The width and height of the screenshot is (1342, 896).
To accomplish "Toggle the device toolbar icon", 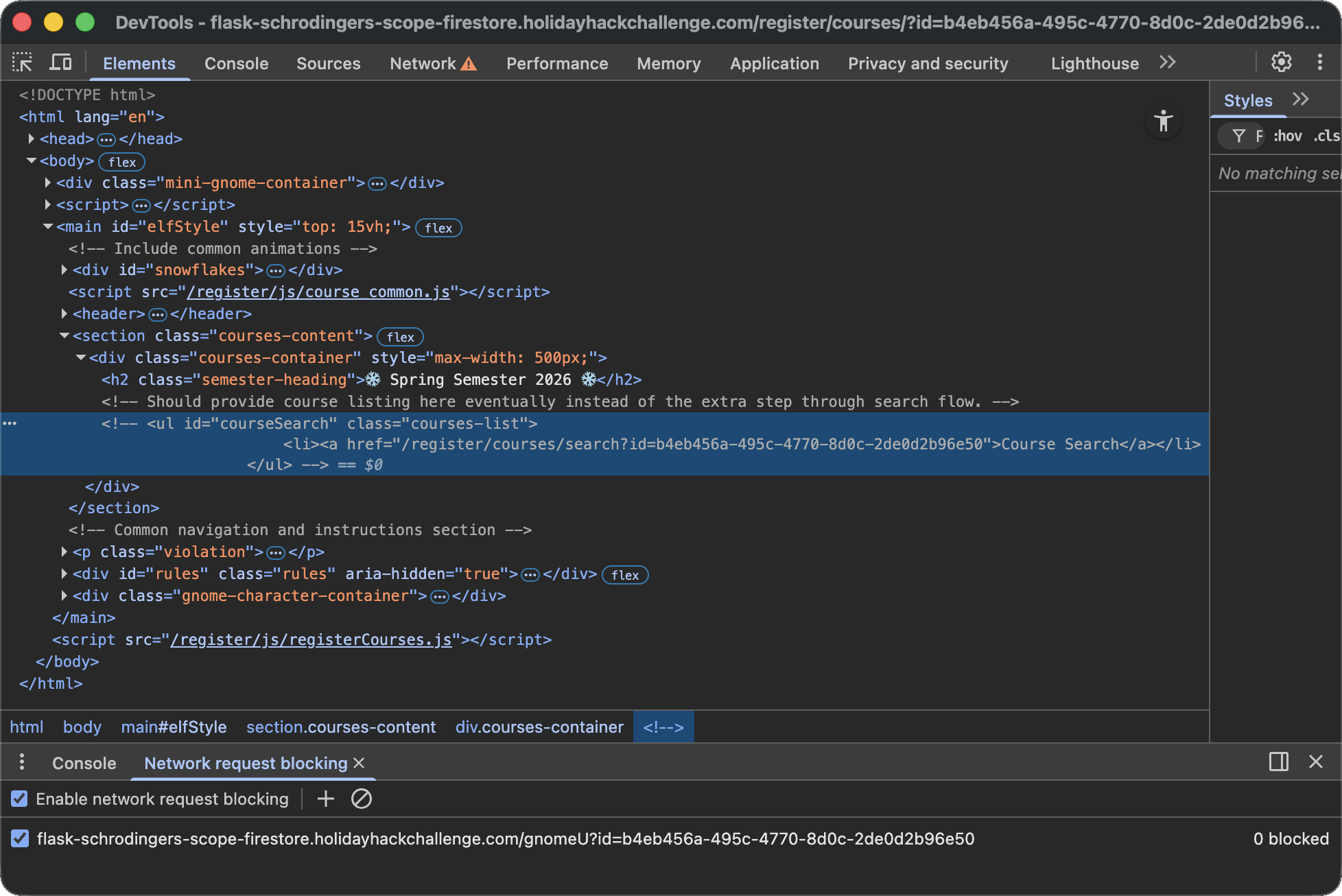I will coord(60,63).
